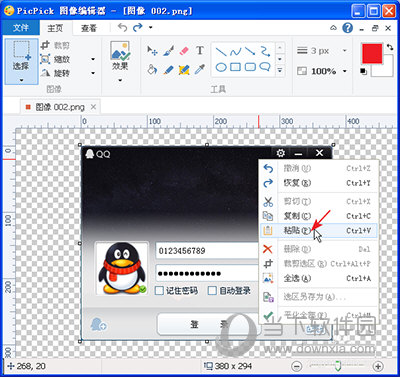The width and height of the screenshot is (400, 378).
Task: Choose the Fill bucket tool
Action: click(x=152, y=69)
